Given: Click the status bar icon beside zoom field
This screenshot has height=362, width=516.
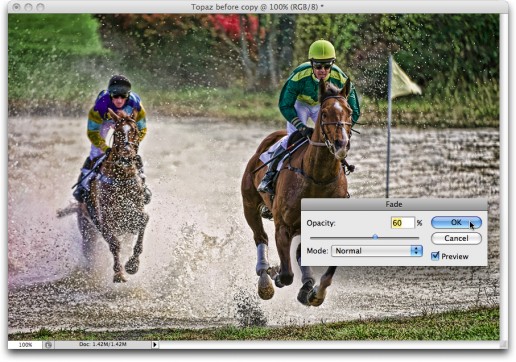Looking at the screenshot, I should coord(48,345).
